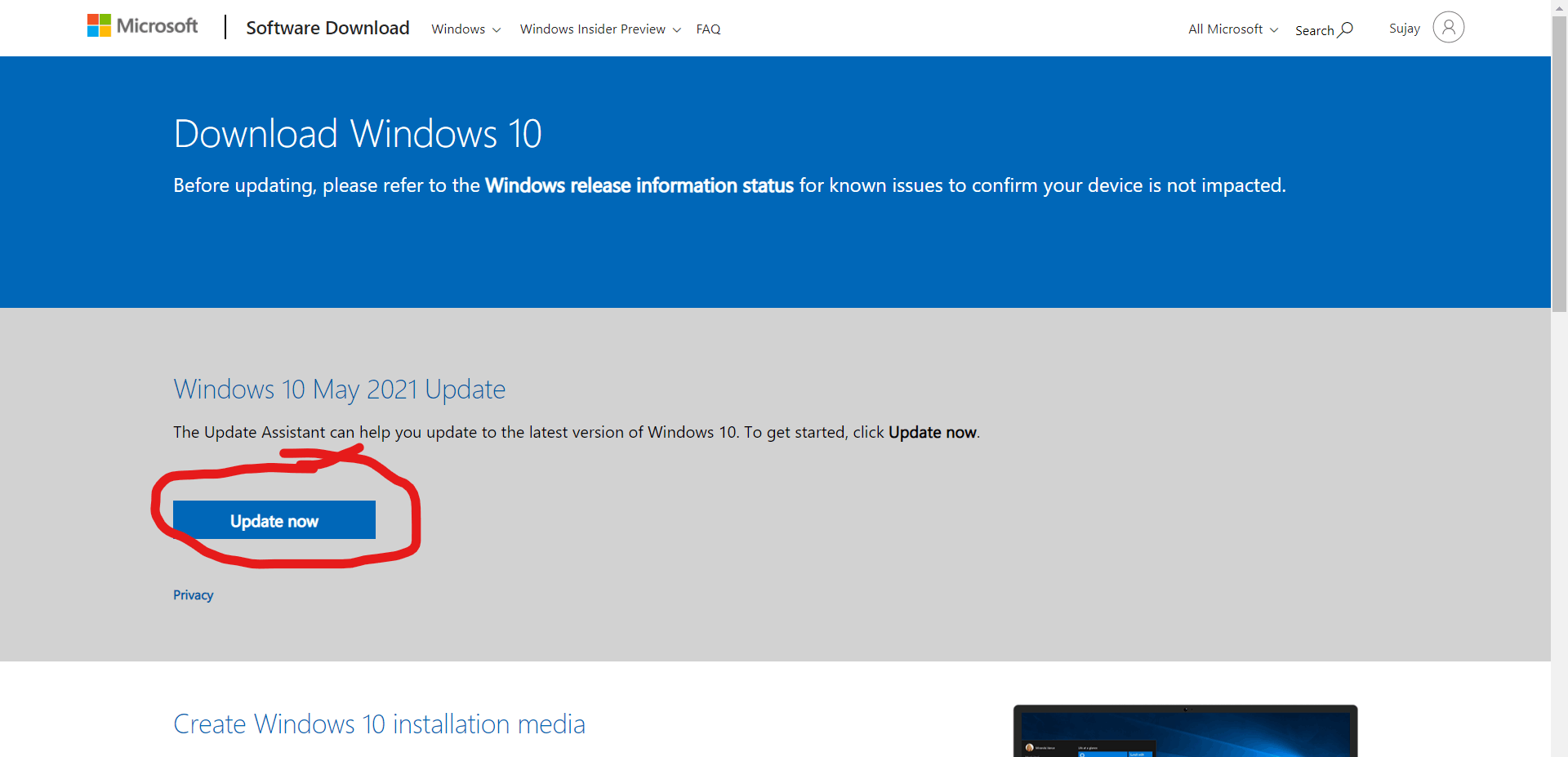Viewport: 1568px width, 757px height.
Task: Click the Sujay account name
Action: [1405, 29]
